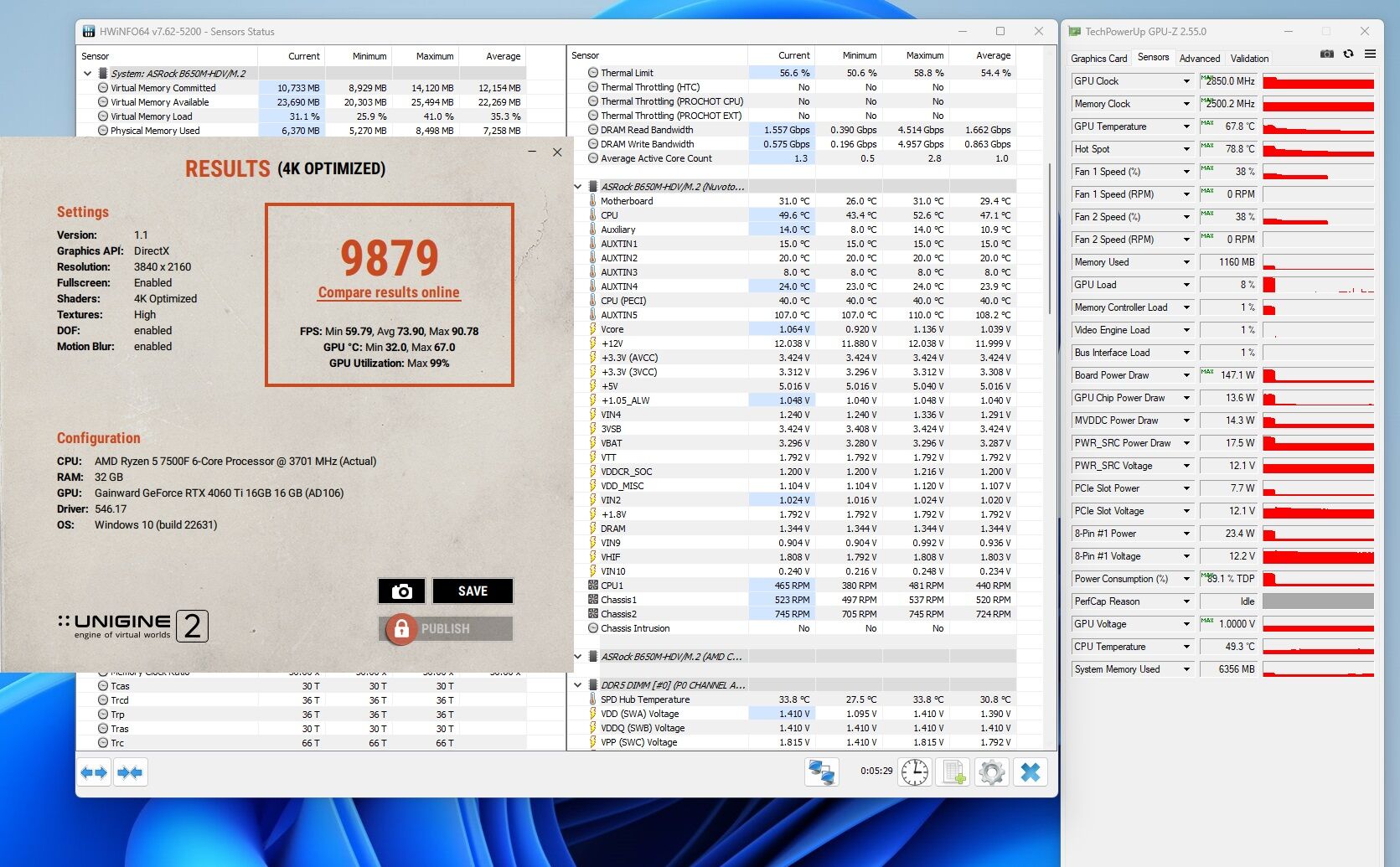1400x867 pixels.
Task: Click the collapse columns arrows icon in HWiNFO
Action: click(x=130, y=772)
